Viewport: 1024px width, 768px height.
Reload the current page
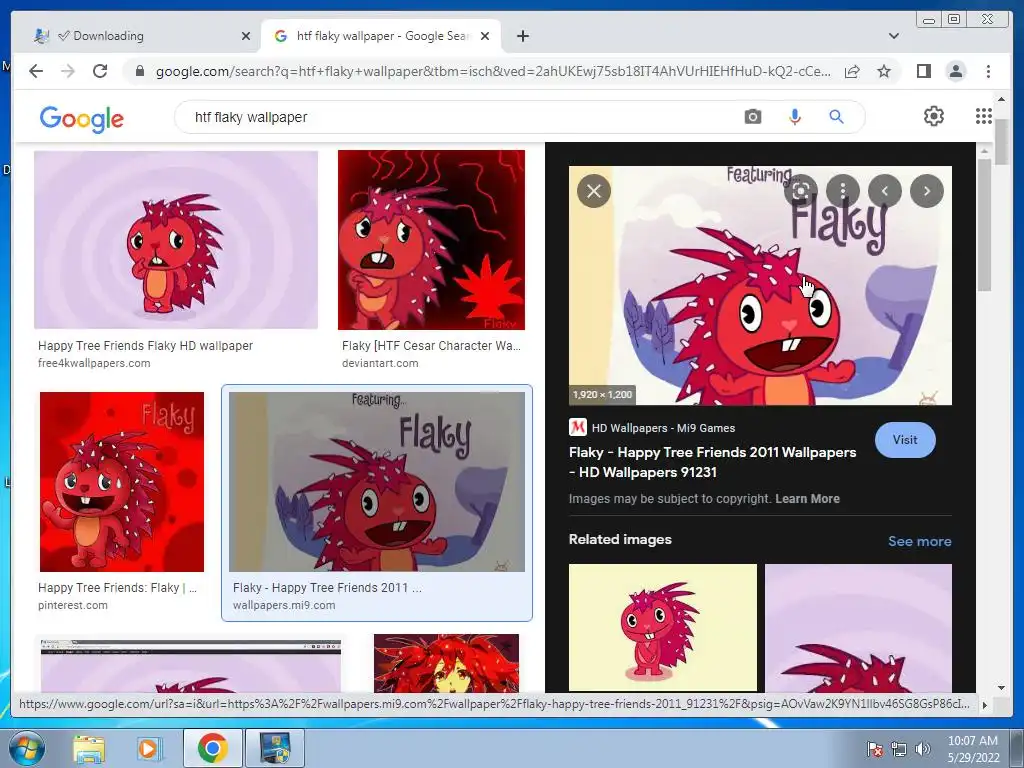click(x=100, y=71)
